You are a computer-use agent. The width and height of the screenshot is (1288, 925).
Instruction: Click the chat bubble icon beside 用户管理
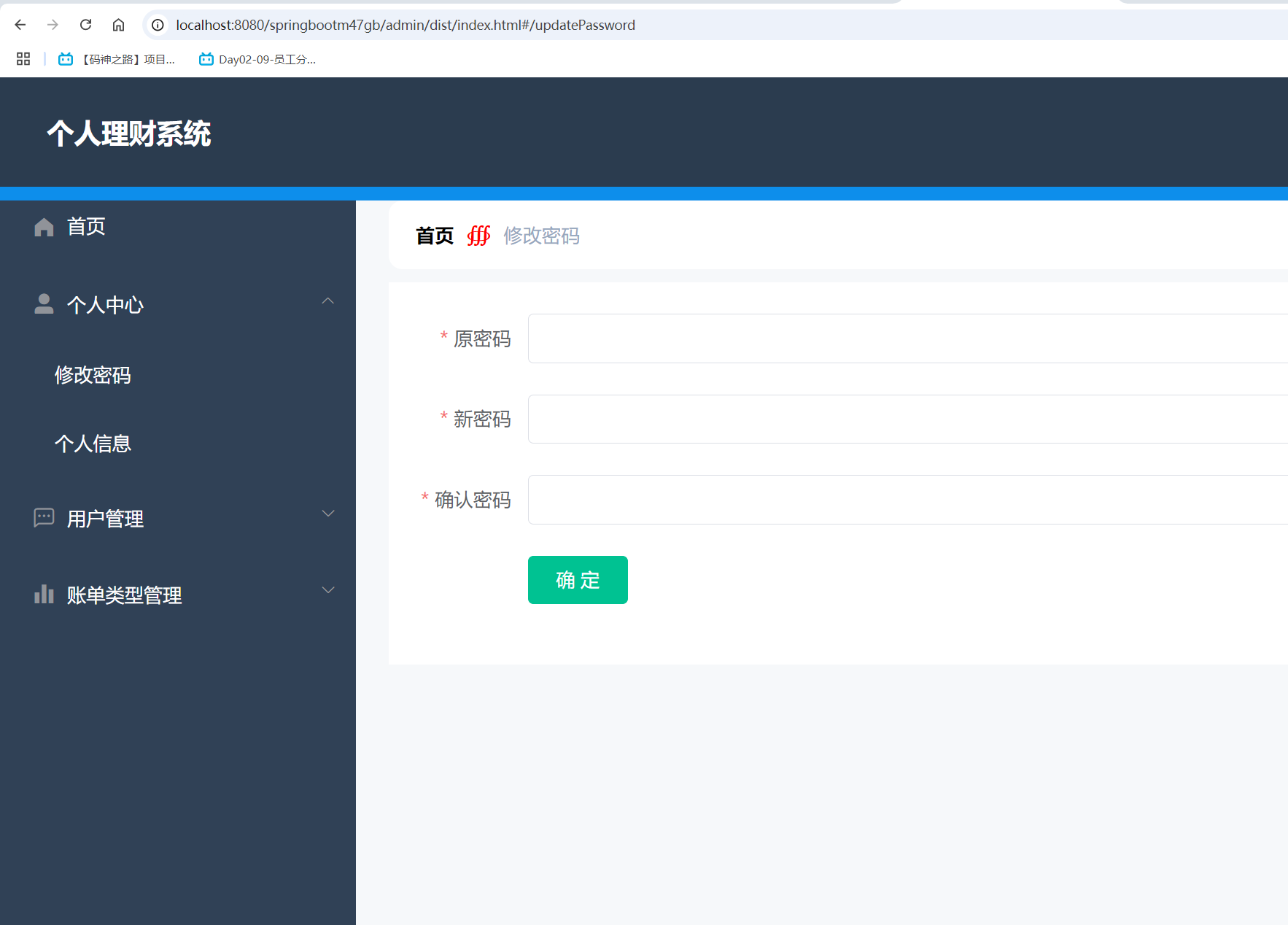point(44,518)
